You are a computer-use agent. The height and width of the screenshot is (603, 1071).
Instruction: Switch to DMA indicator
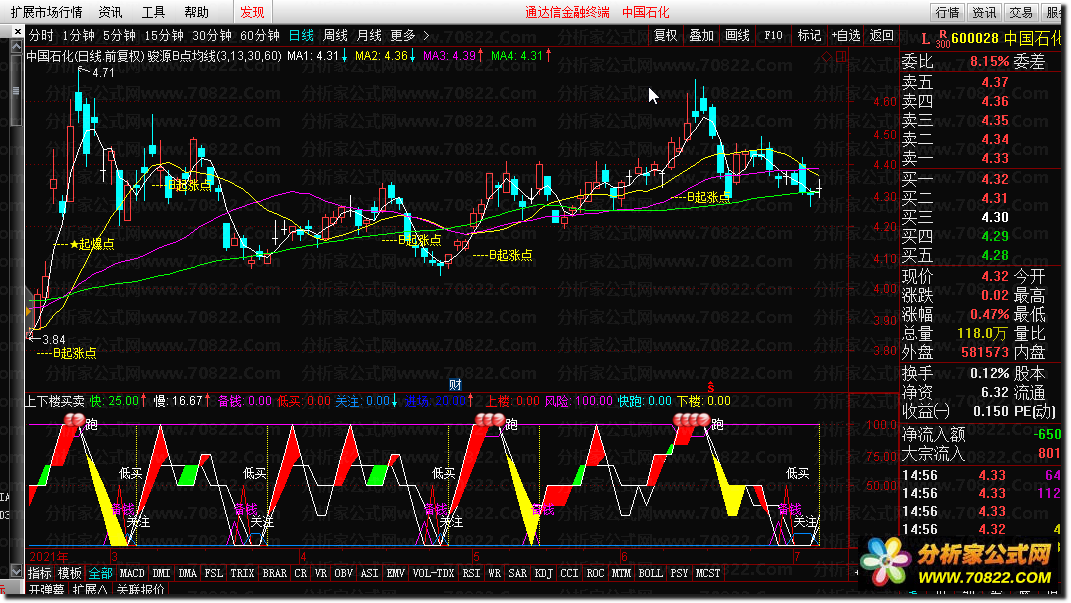pos(187,574)
